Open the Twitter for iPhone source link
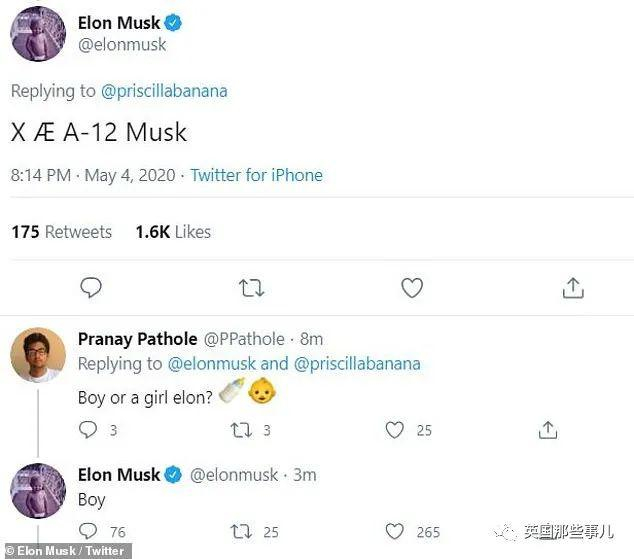 (x=256, y=175)
